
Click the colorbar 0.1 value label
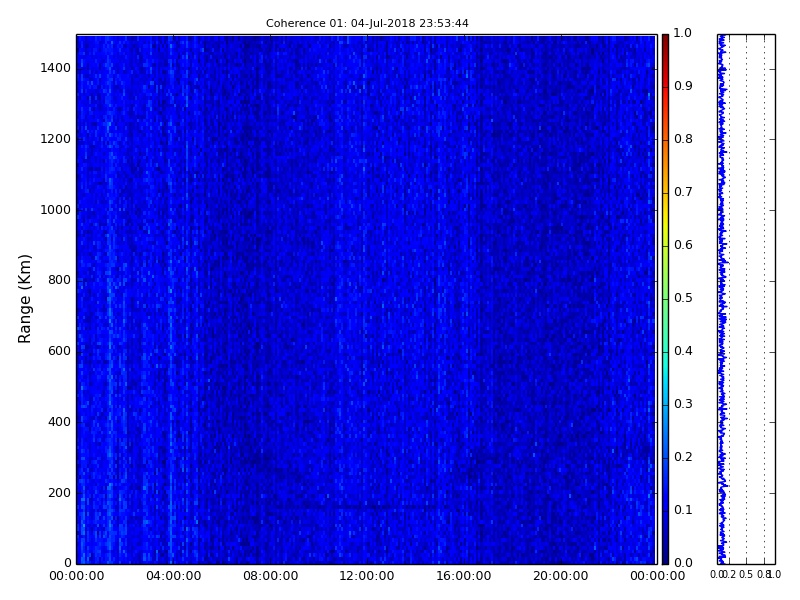(683, 510)
